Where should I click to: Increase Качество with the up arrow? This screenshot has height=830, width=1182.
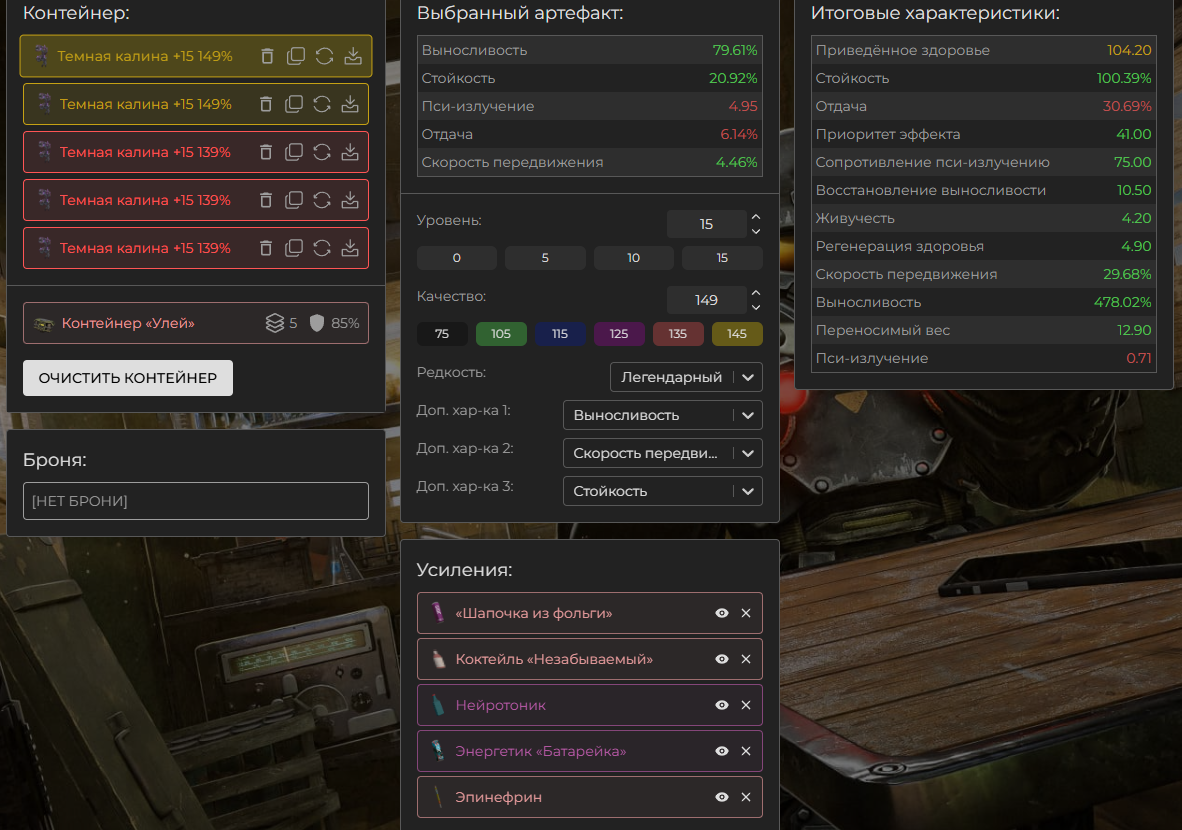click(756, 292)
